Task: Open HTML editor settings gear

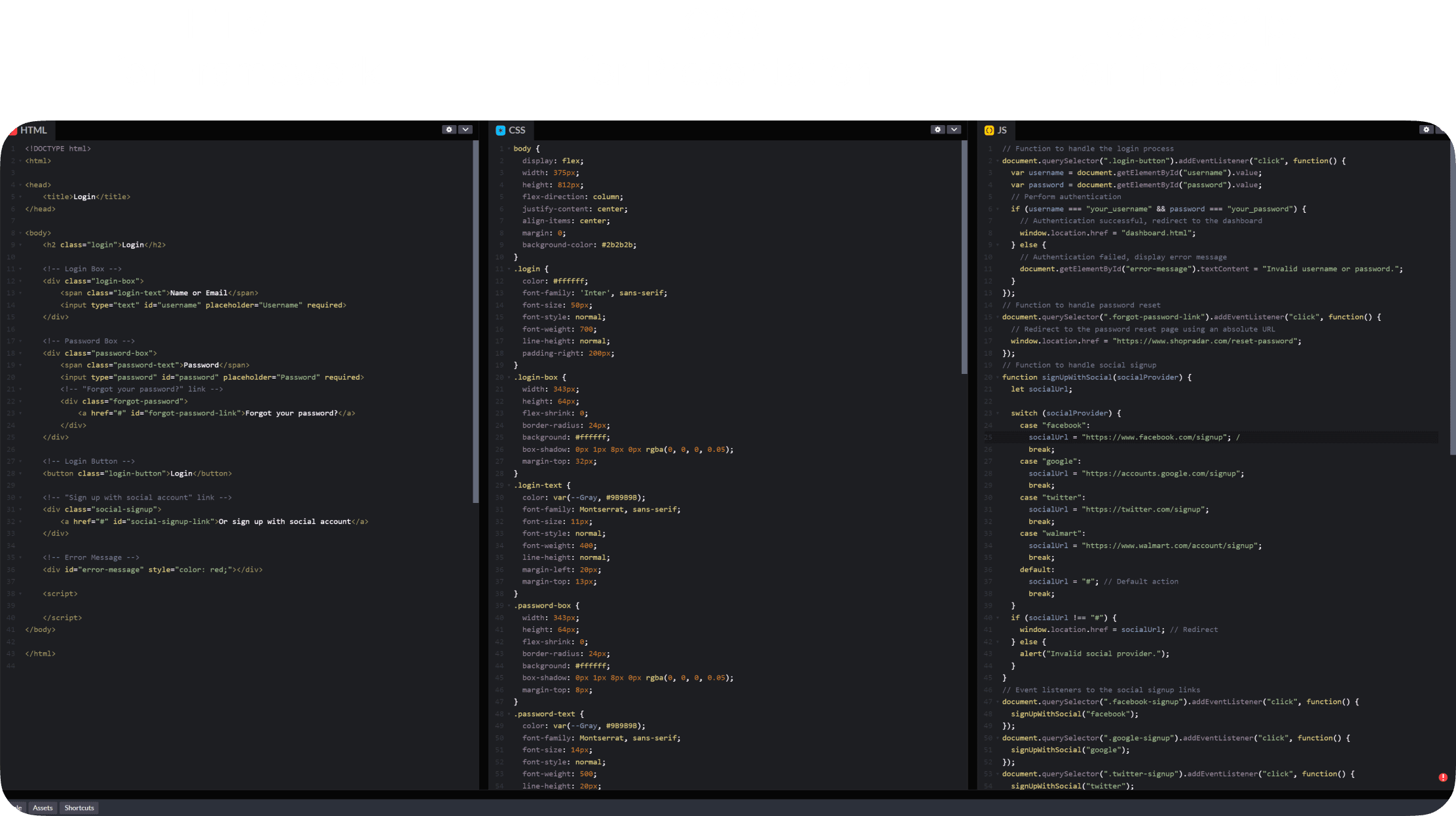Action: pos(448,130)
